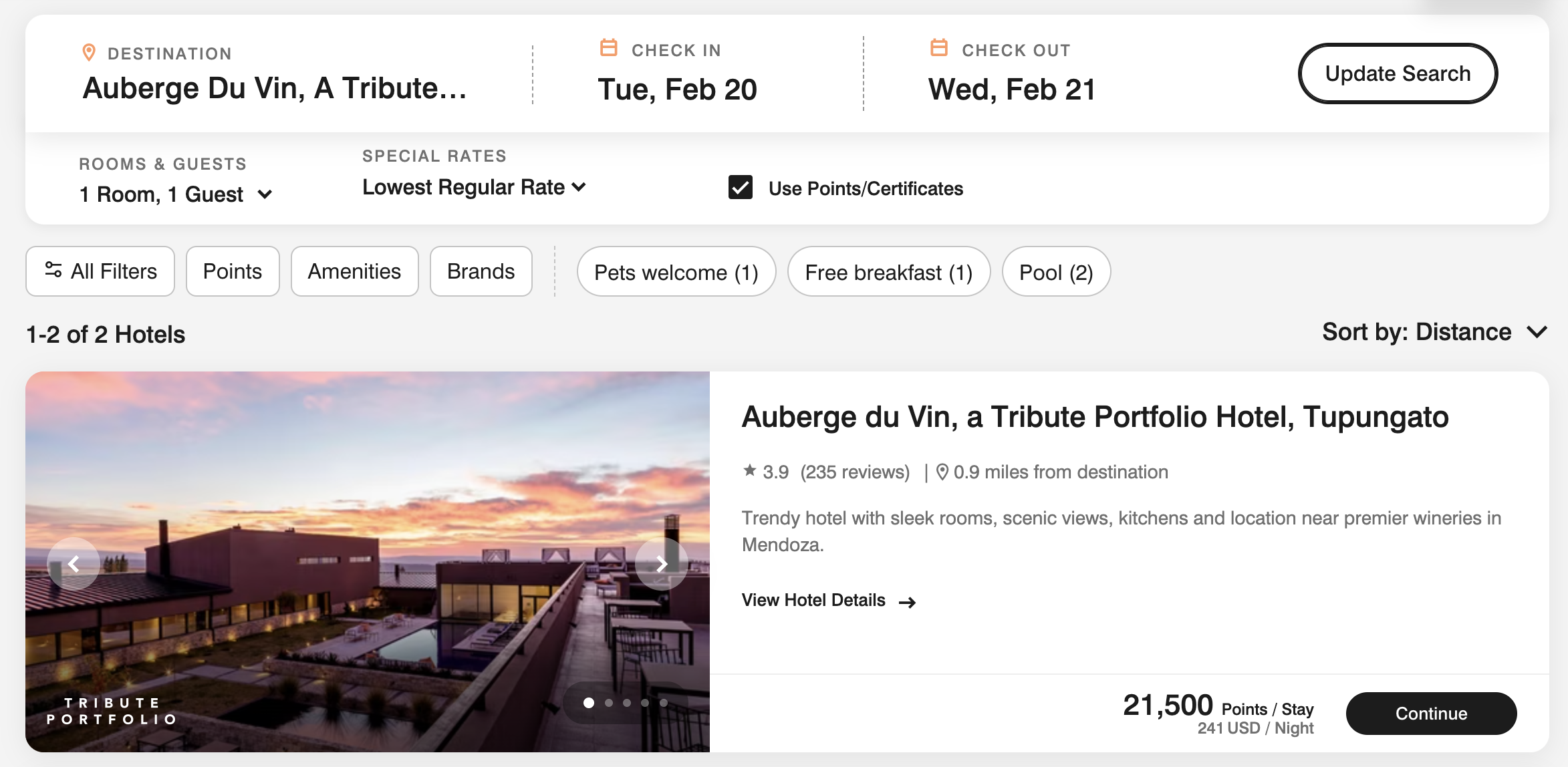Click the check-in calendar icon
Screen dimensions: 1568x767
point(608,47)
